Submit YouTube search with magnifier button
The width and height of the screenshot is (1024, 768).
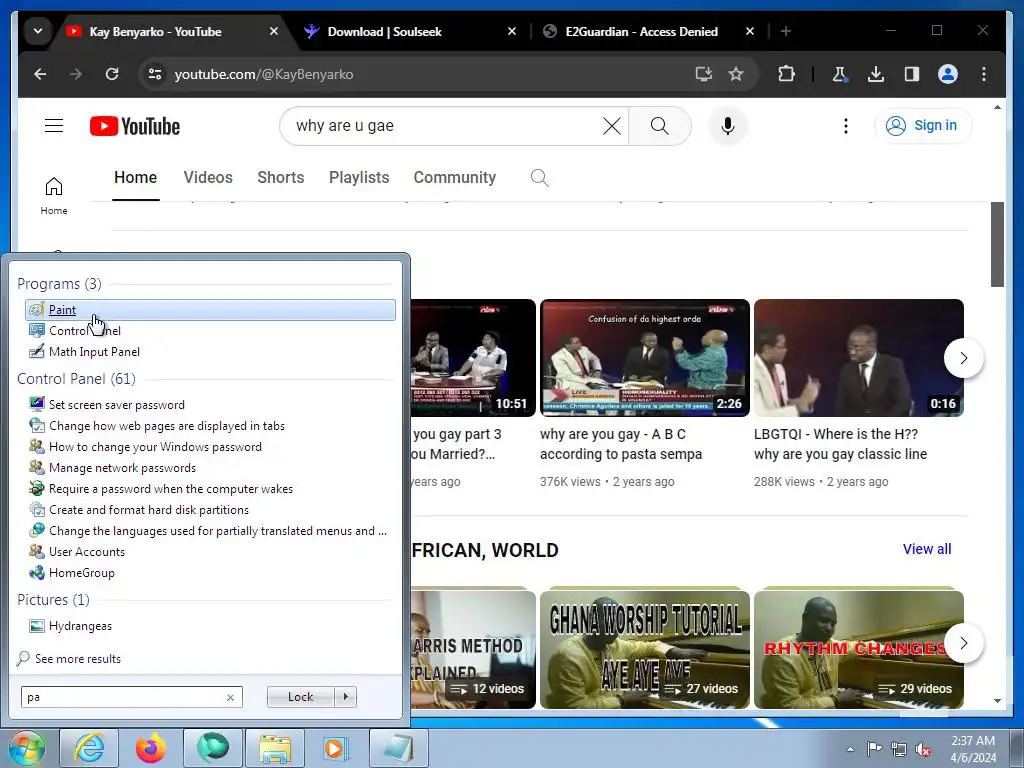click(x=660, y=126)
